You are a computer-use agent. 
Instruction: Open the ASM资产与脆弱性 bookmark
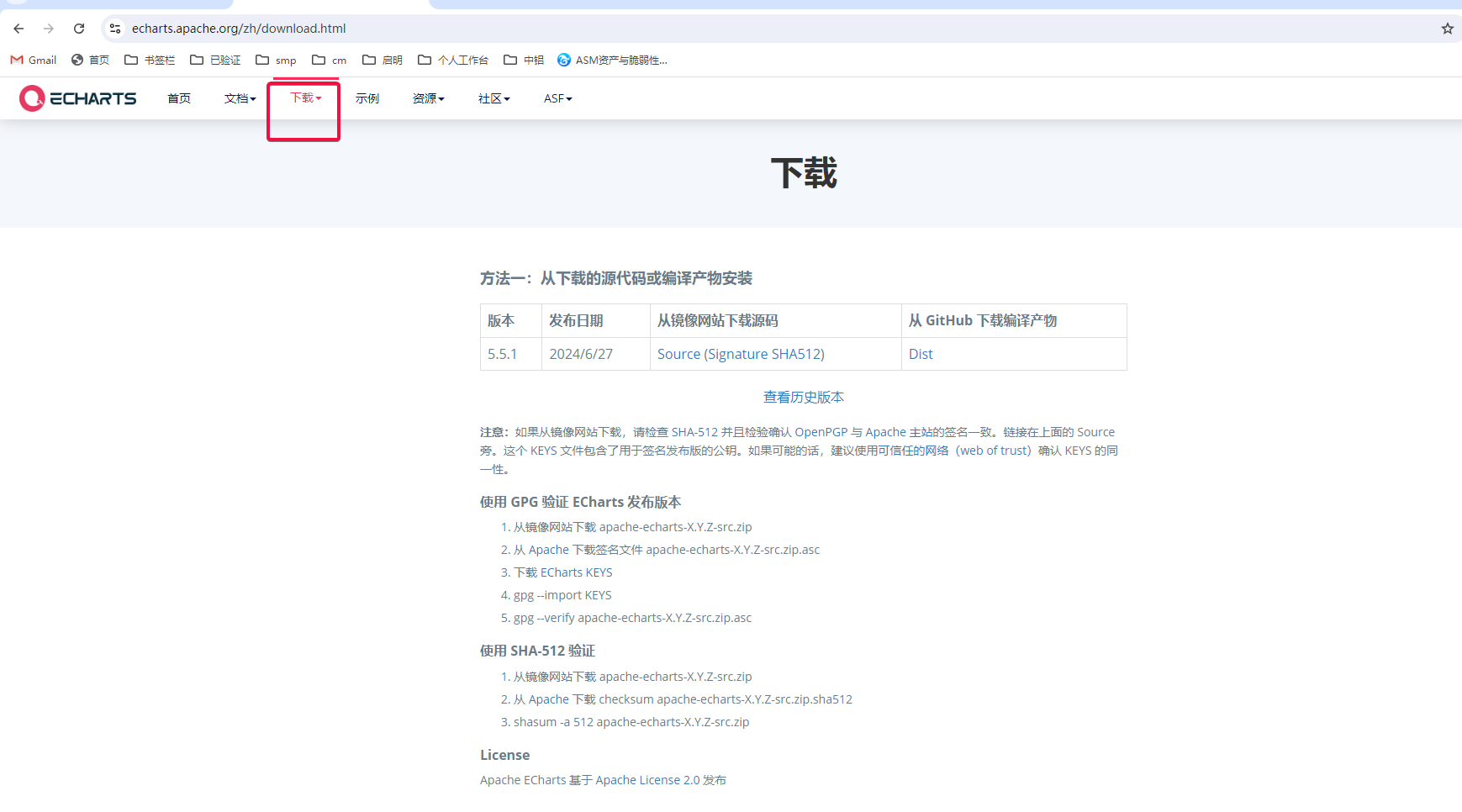tap(612, 60)
